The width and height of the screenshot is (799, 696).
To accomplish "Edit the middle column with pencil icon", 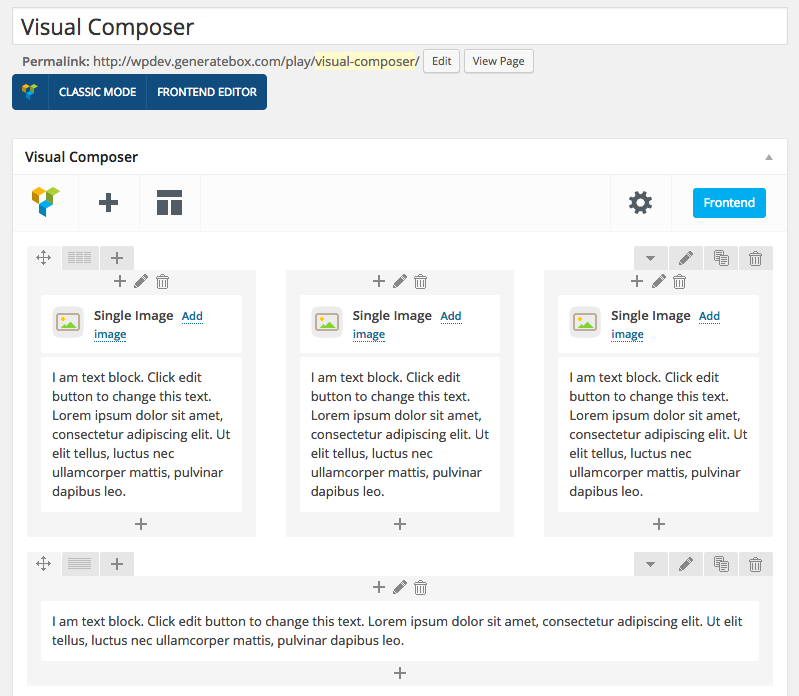I will point(399,282).
